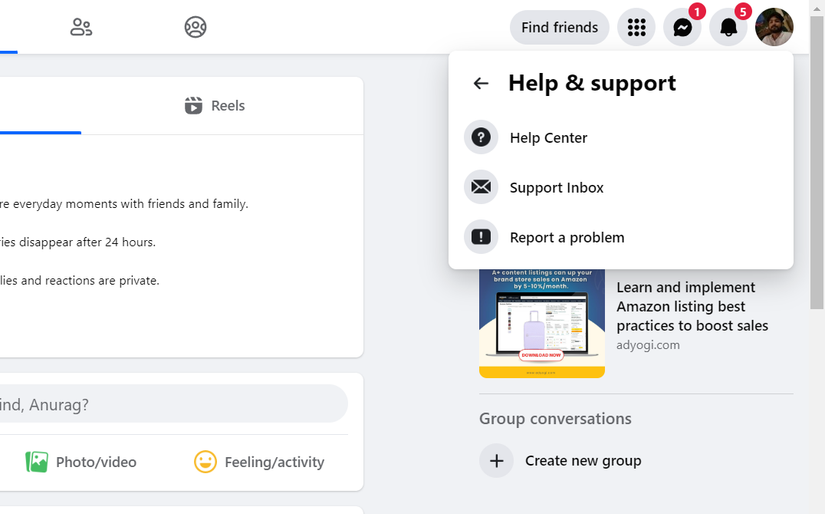
Task: Click the plus icon to create new group
Action: (x=496, y=460)
